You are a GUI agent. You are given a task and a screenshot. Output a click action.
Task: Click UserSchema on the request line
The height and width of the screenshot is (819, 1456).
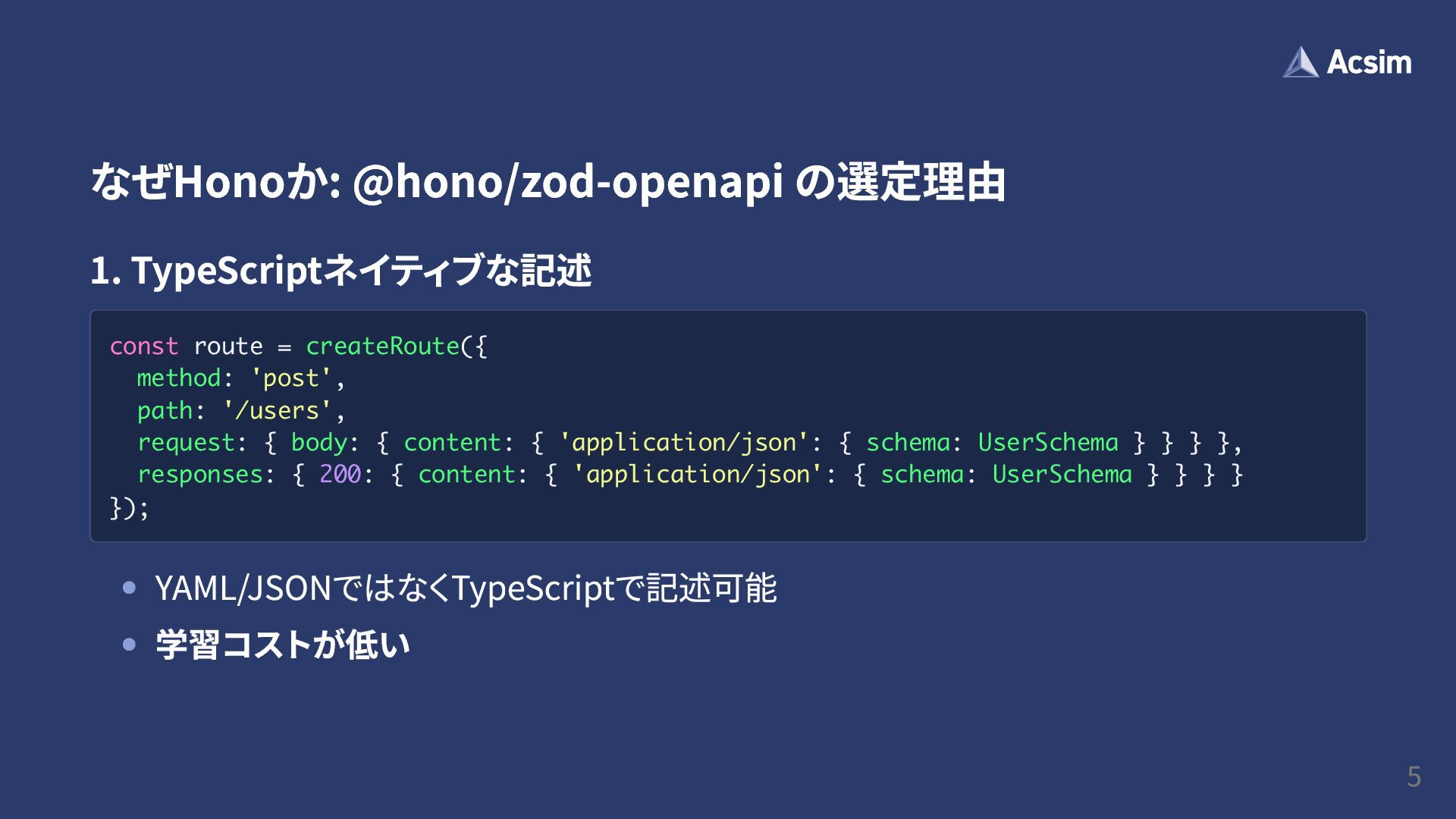(x=1047, y=442)
